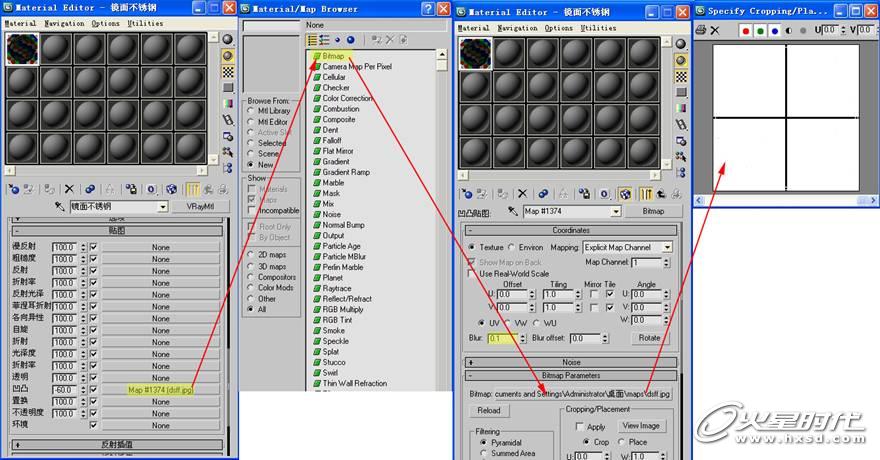
Task: Open Material menu in left Material Editor
Action: [x=20, y=24]
